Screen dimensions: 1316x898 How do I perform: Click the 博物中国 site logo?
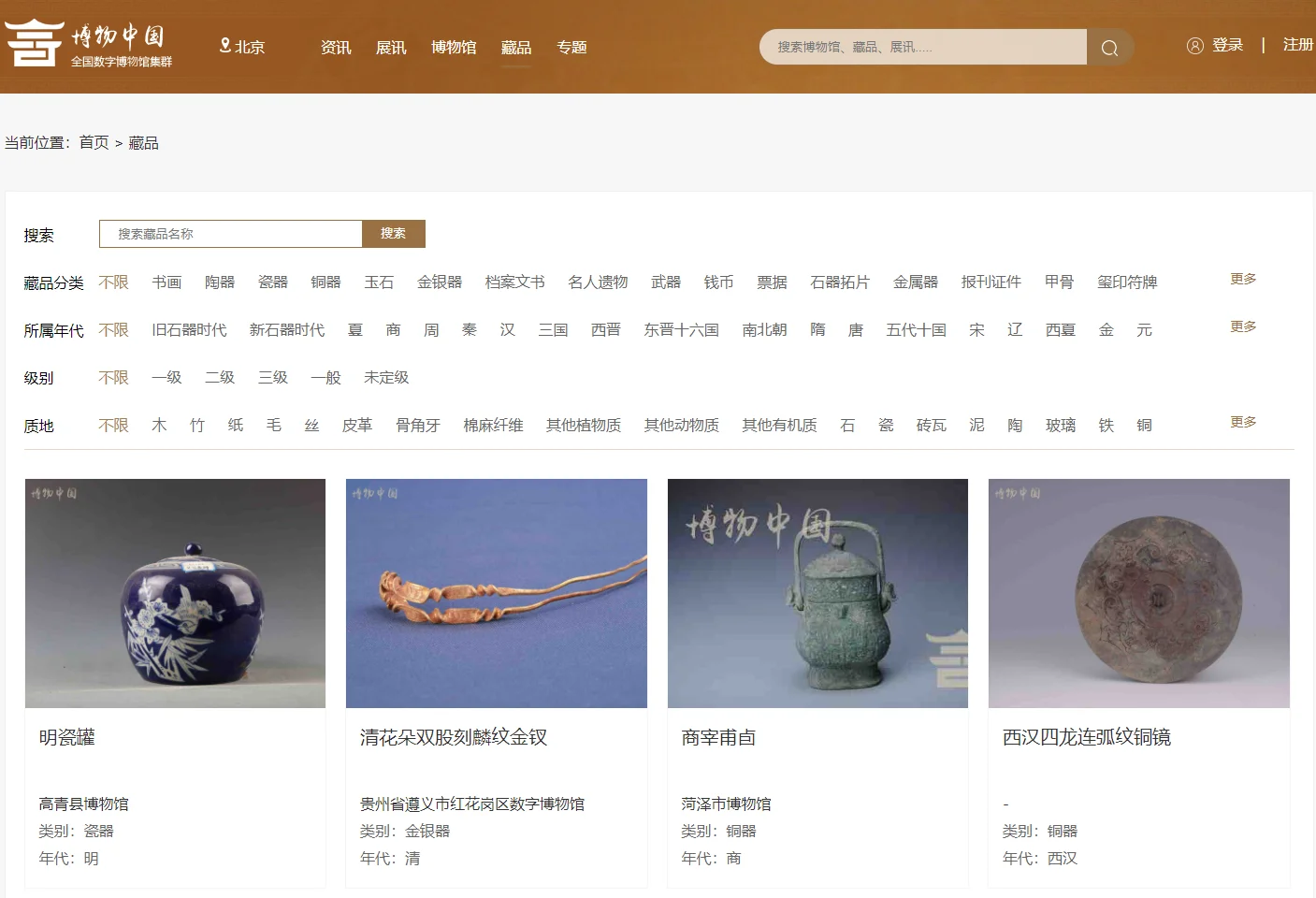coord(89,43)
